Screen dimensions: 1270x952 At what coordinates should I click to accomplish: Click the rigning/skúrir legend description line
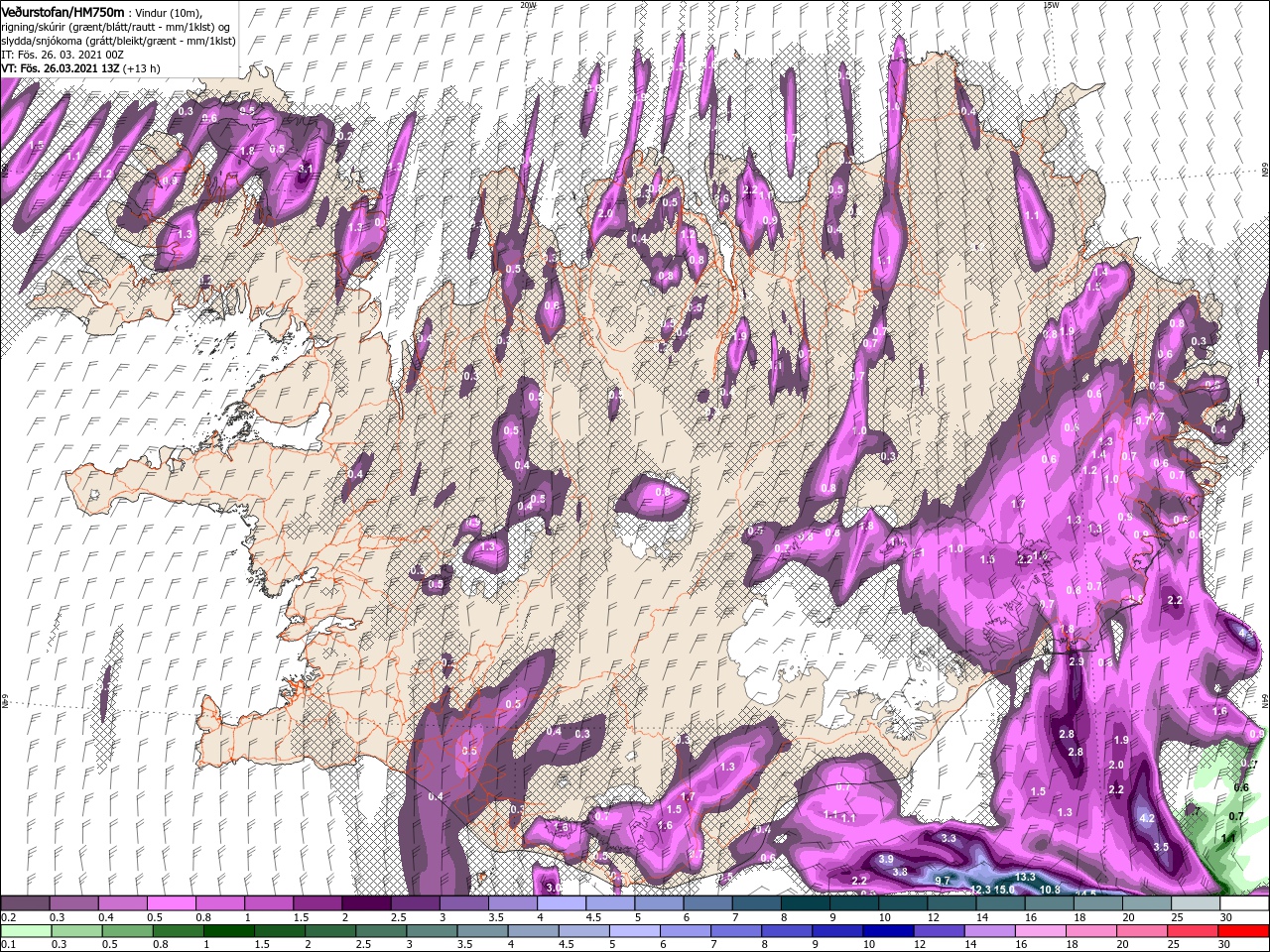point(115,26)
